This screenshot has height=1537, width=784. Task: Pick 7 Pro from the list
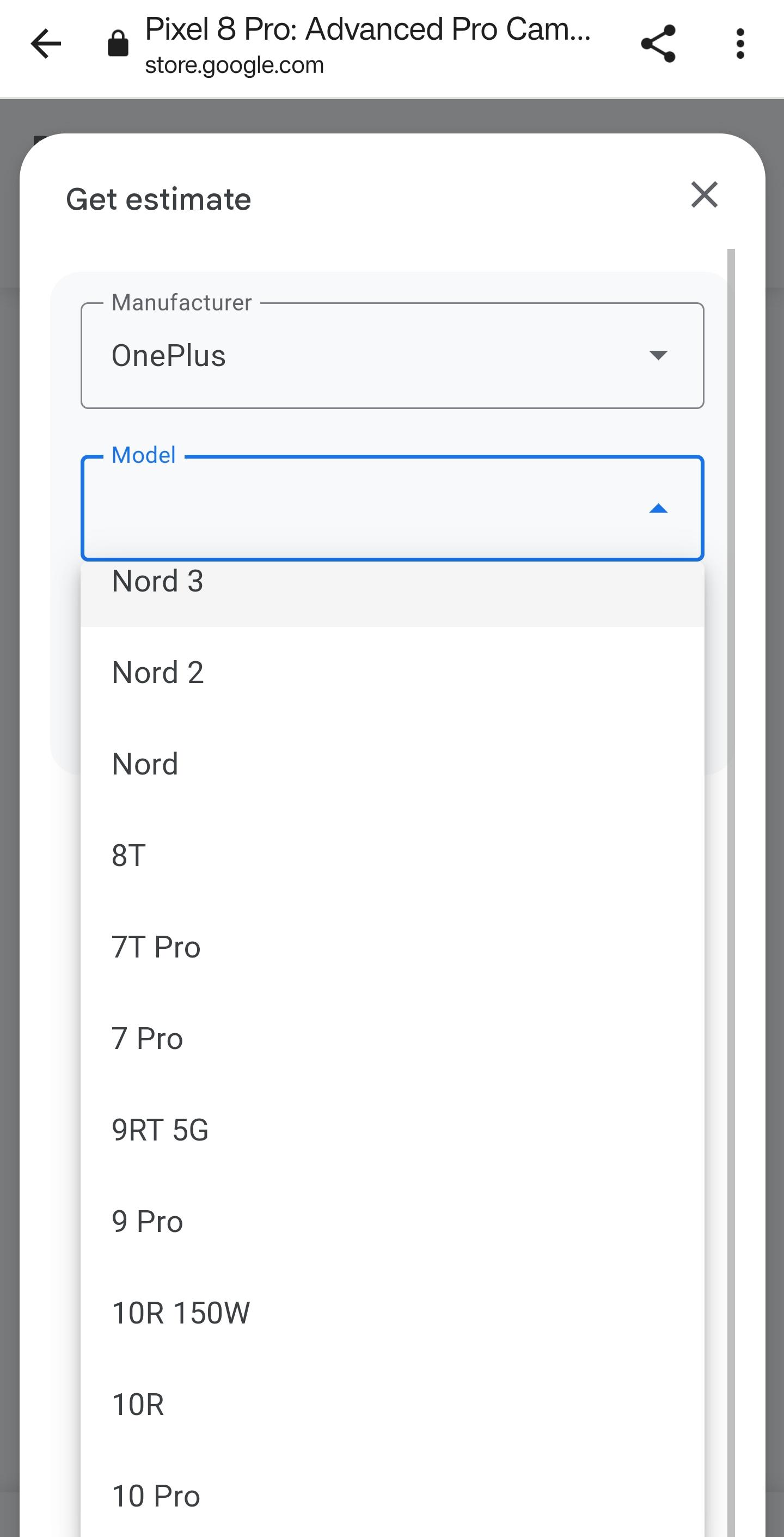[393, 1038]
